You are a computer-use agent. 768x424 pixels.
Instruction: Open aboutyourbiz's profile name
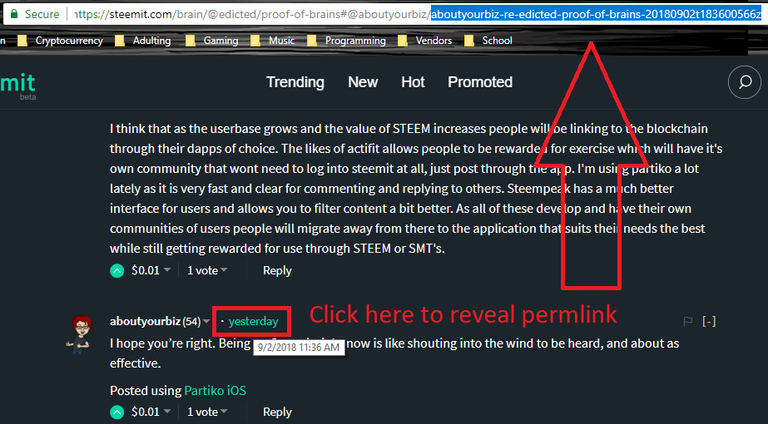145,321
